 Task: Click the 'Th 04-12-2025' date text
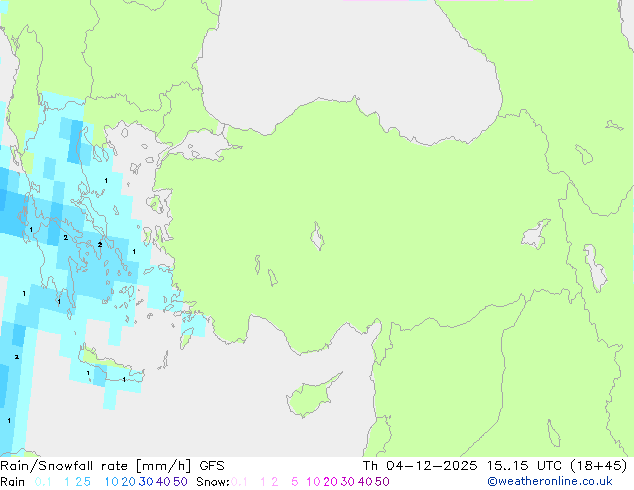tap(420, 466)
